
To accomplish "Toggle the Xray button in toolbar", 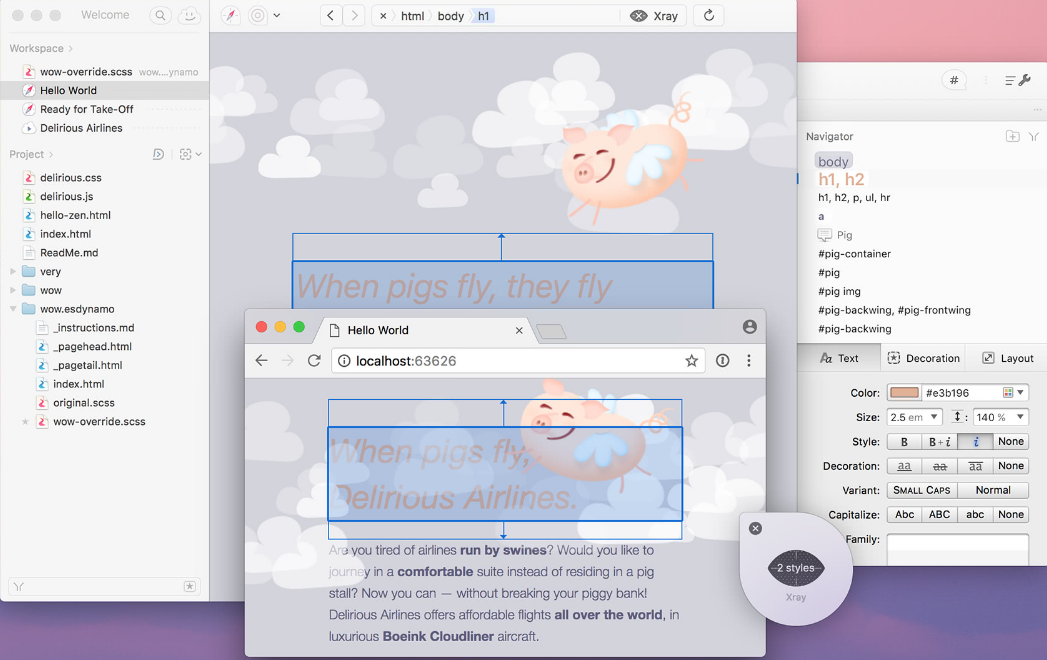I will [x=654, y=16].
